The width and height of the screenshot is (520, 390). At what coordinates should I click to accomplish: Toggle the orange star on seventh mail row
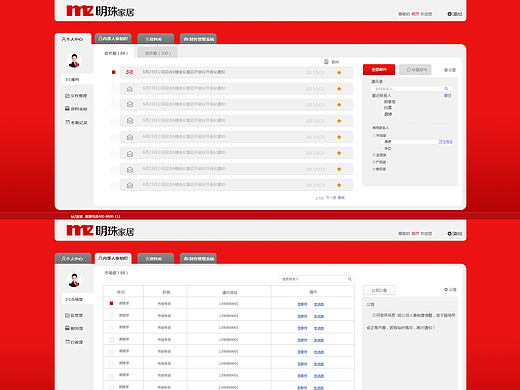[x=339, y=169]
